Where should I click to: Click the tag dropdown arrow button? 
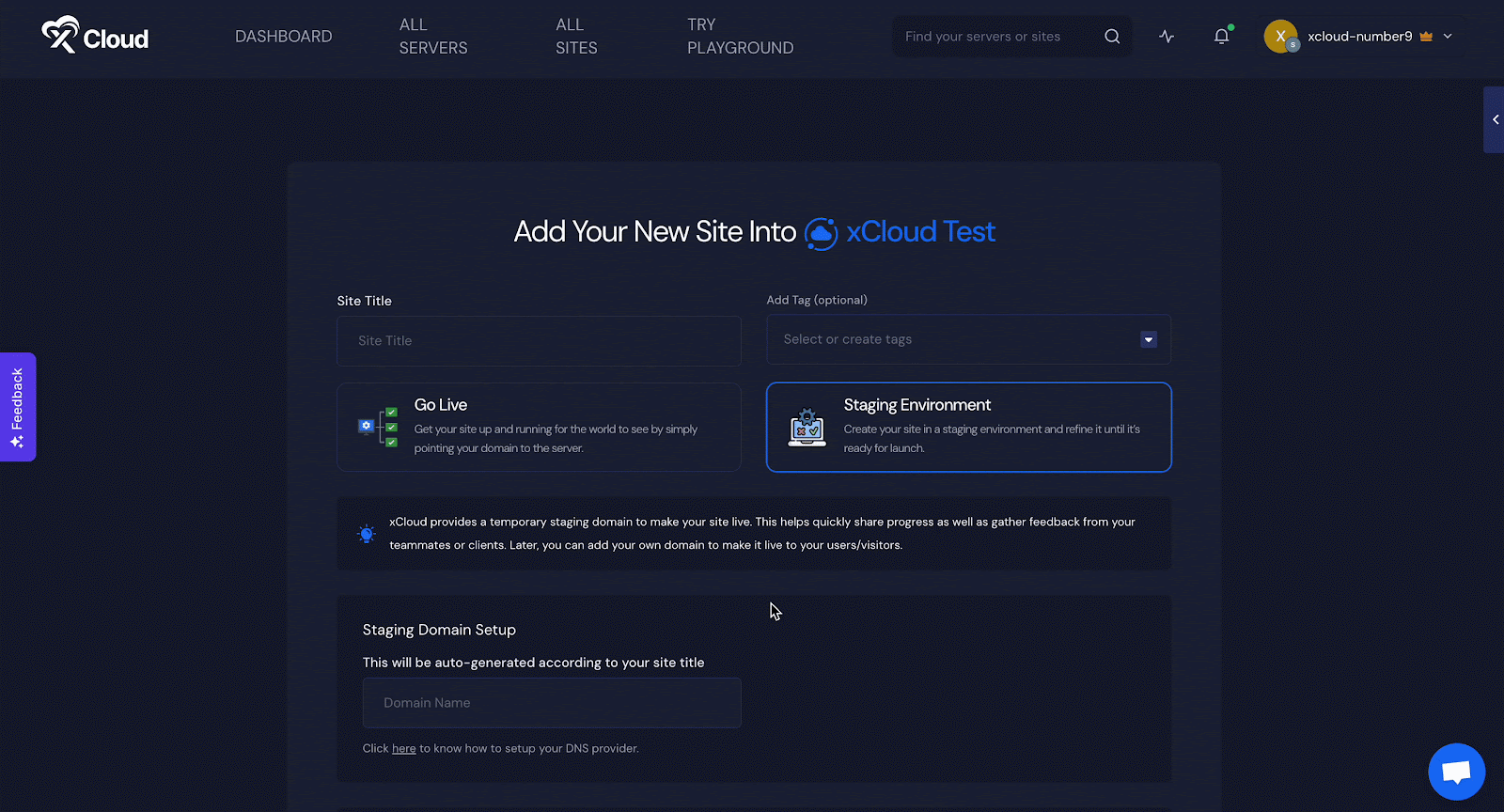[x=1149, y=339]
